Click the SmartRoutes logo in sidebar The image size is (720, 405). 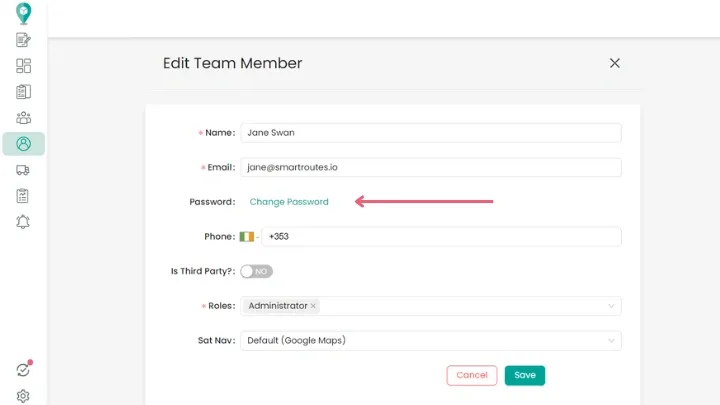[x=23, y=13]
